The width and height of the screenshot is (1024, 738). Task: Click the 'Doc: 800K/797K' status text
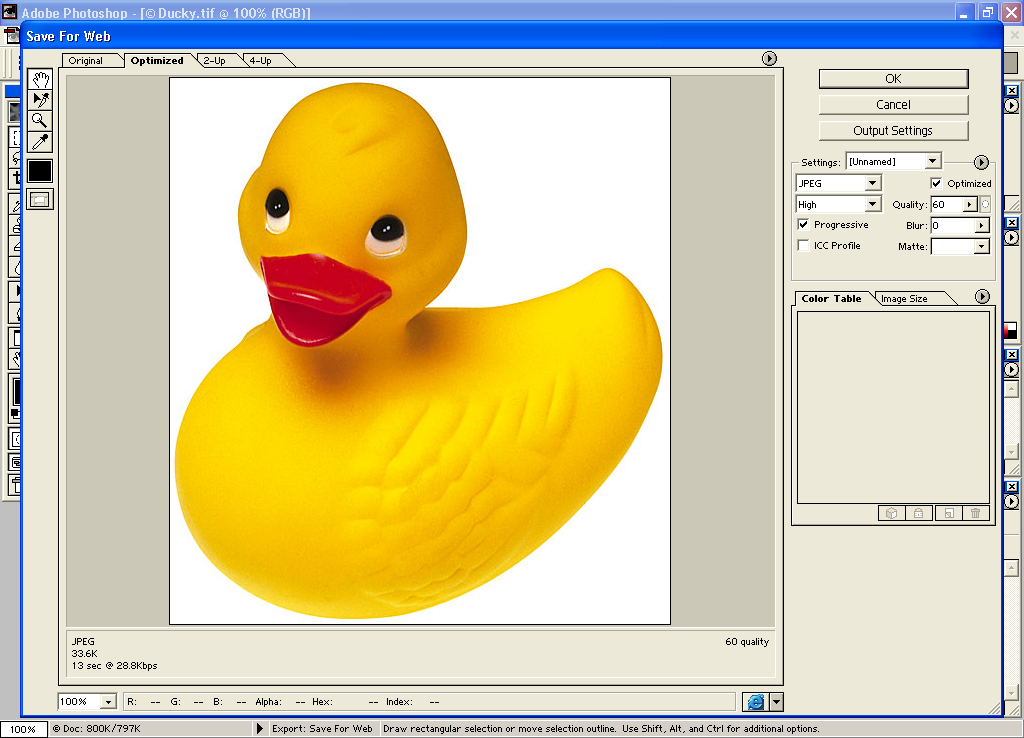click(101, 728)
